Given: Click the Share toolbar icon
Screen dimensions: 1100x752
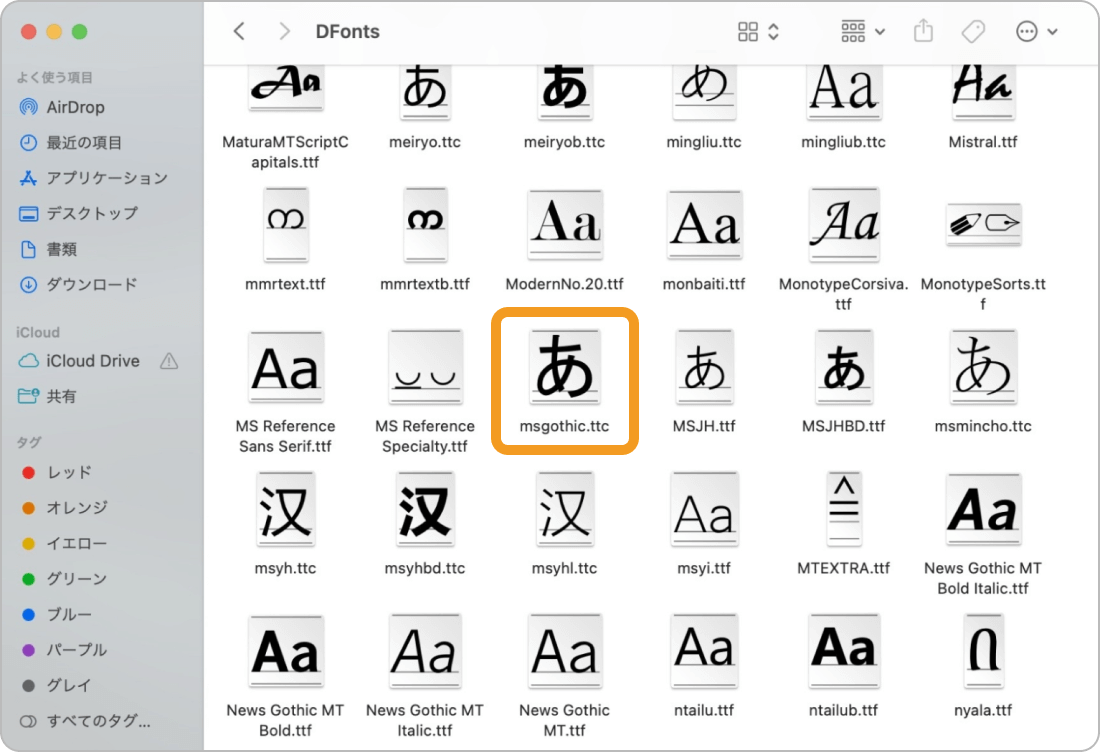Looking at the screenshot, I should click(x=923, y=32).
